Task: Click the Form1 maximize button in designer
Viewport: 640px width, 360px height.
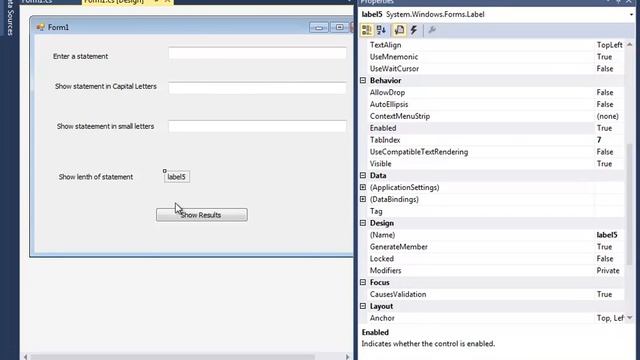Action: tap(340, 27)
